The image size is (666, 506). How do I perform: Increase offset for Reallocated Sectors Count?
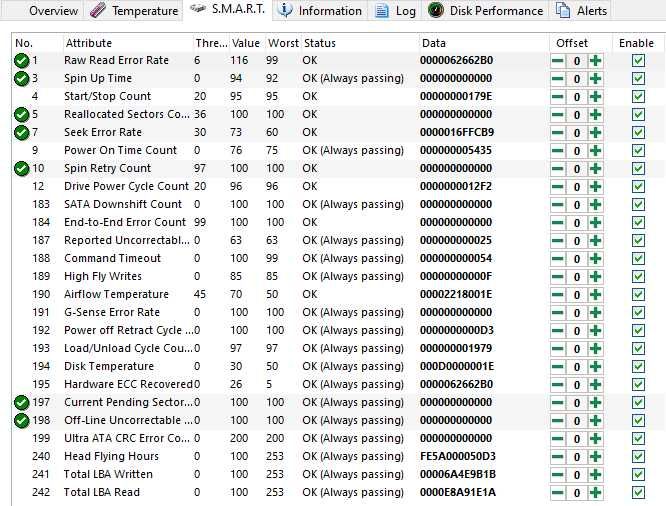[x=595, y=115]
